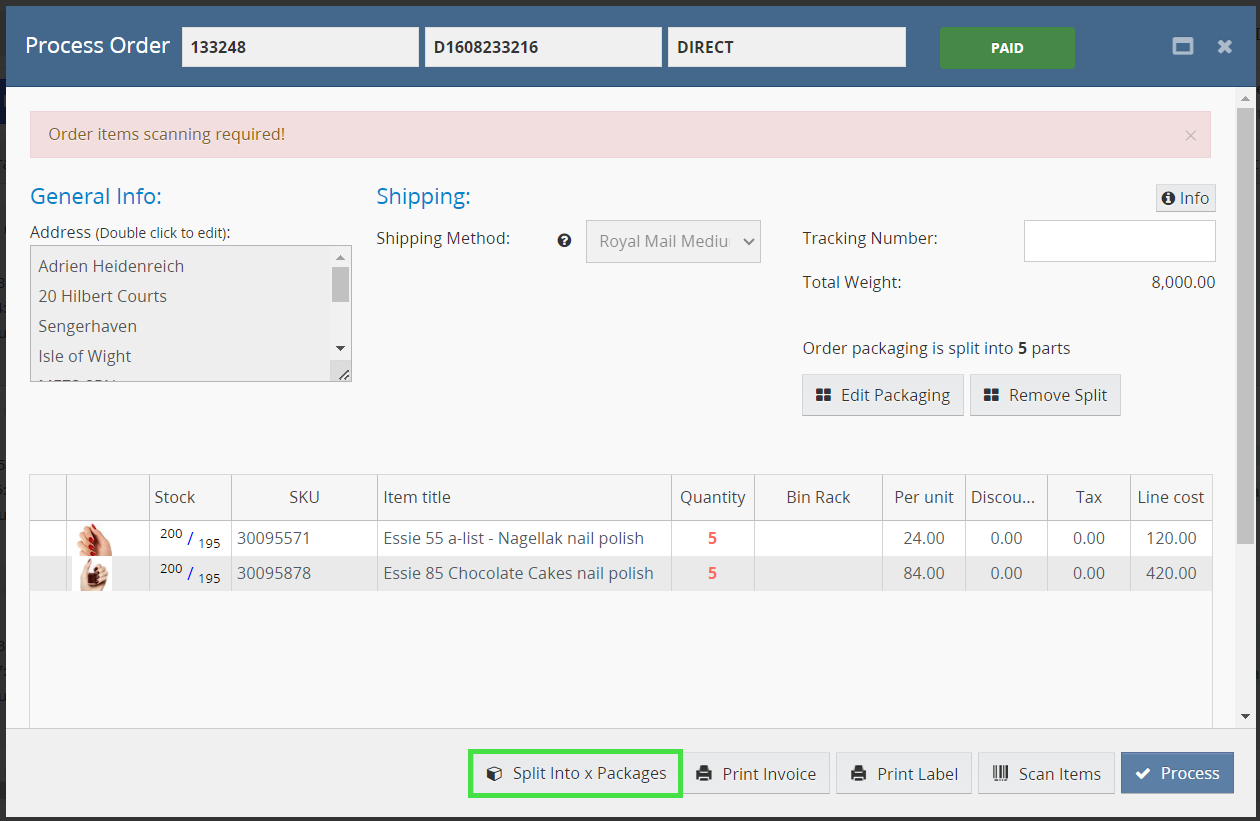Image resolution: width=1260 pixels, height=821 pixels.
Task: Sort by the SKU column header
Action: point(304,497)
